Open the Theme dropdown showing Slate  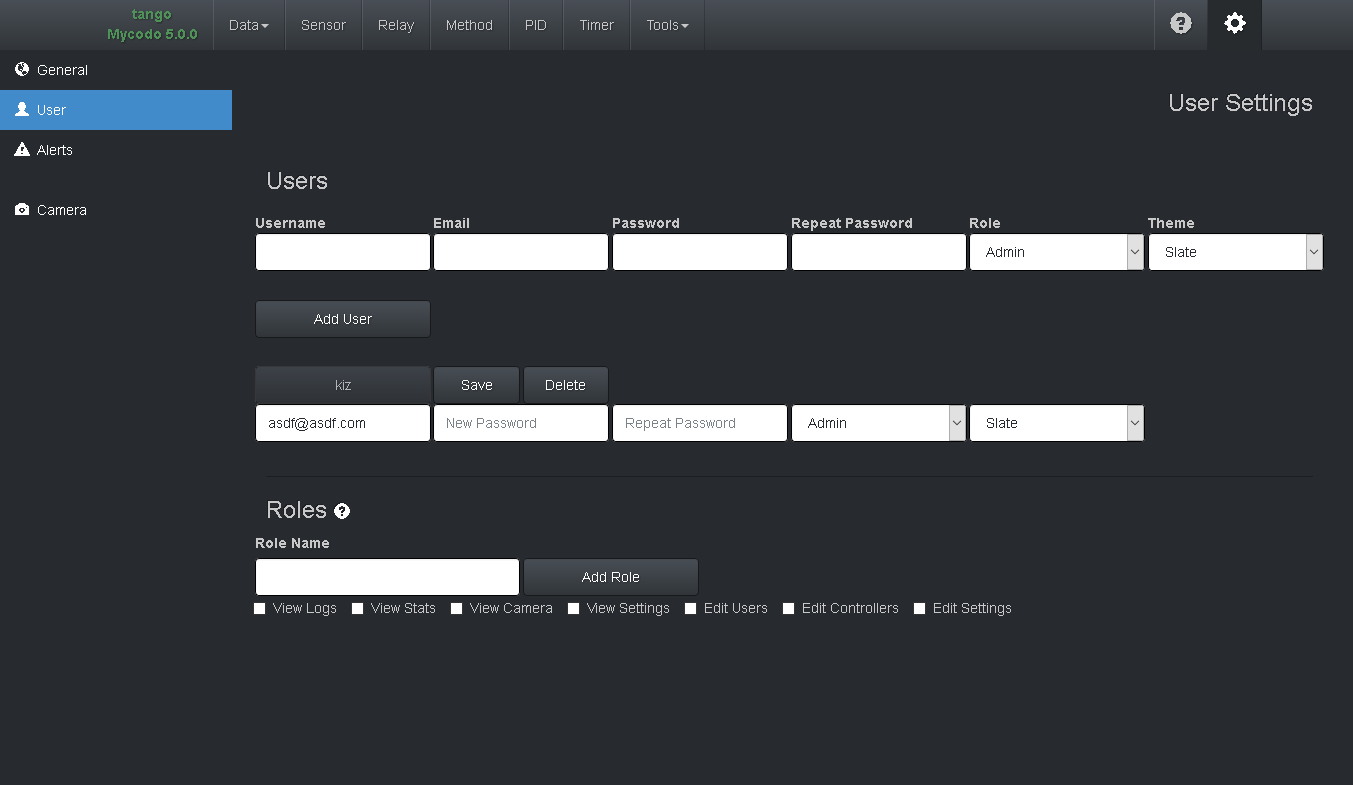(1235, 252)
